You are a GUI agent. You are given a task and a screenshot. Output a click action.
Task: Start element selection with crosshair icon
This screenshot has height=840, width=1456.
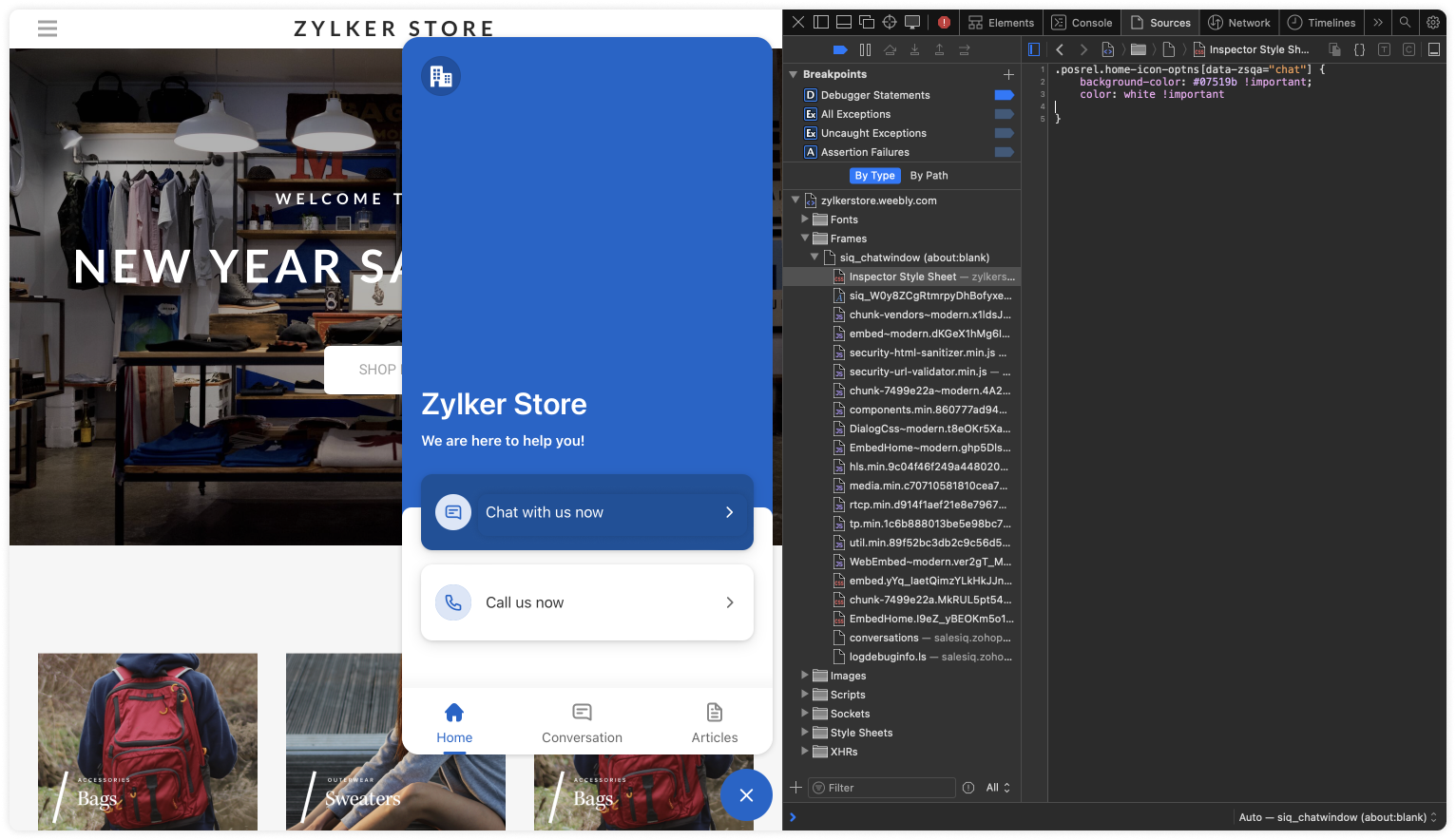(890, 22)
